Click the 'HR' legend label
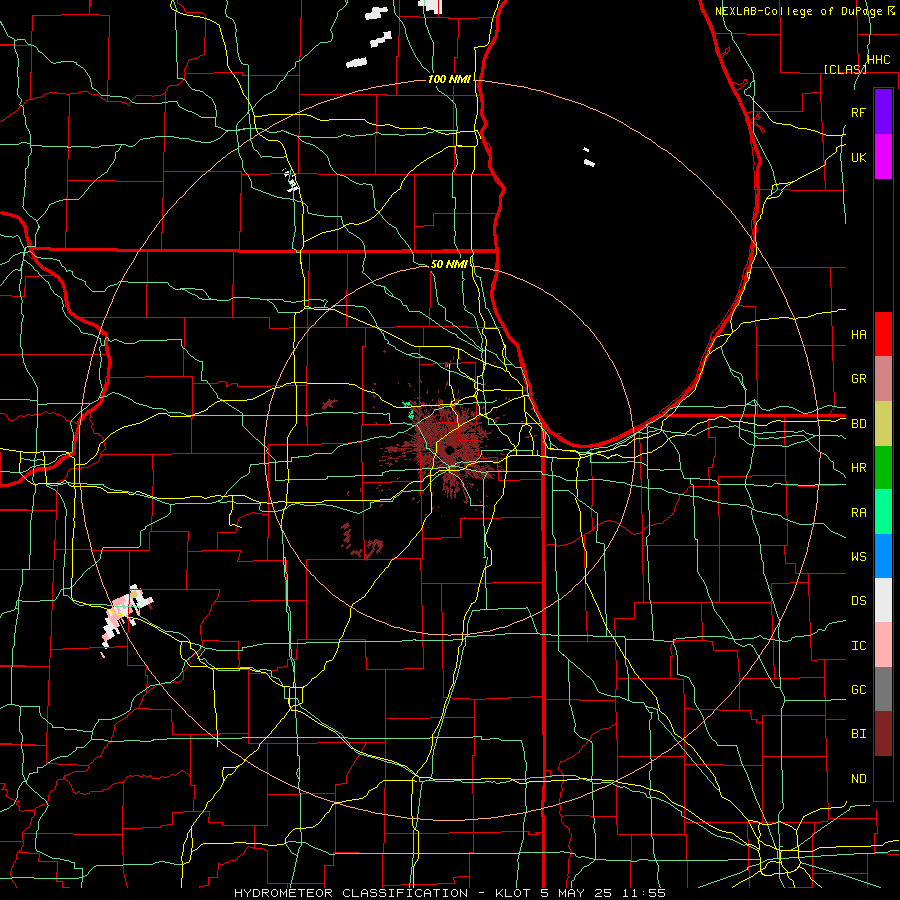Screen dimensions: 900x900 [858, 468]
